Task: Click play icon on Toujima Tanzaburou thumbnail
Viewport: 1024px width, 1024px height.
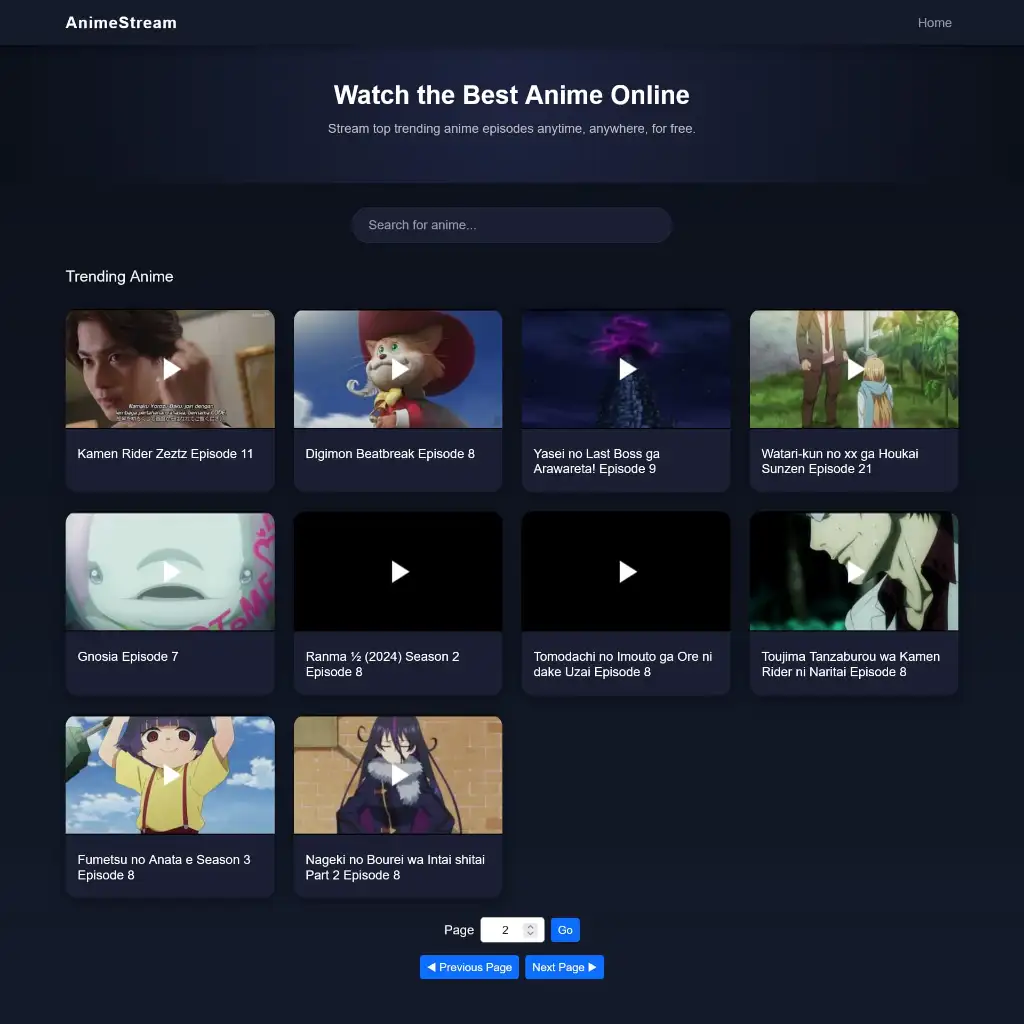Action: click(x=855, y=571)
